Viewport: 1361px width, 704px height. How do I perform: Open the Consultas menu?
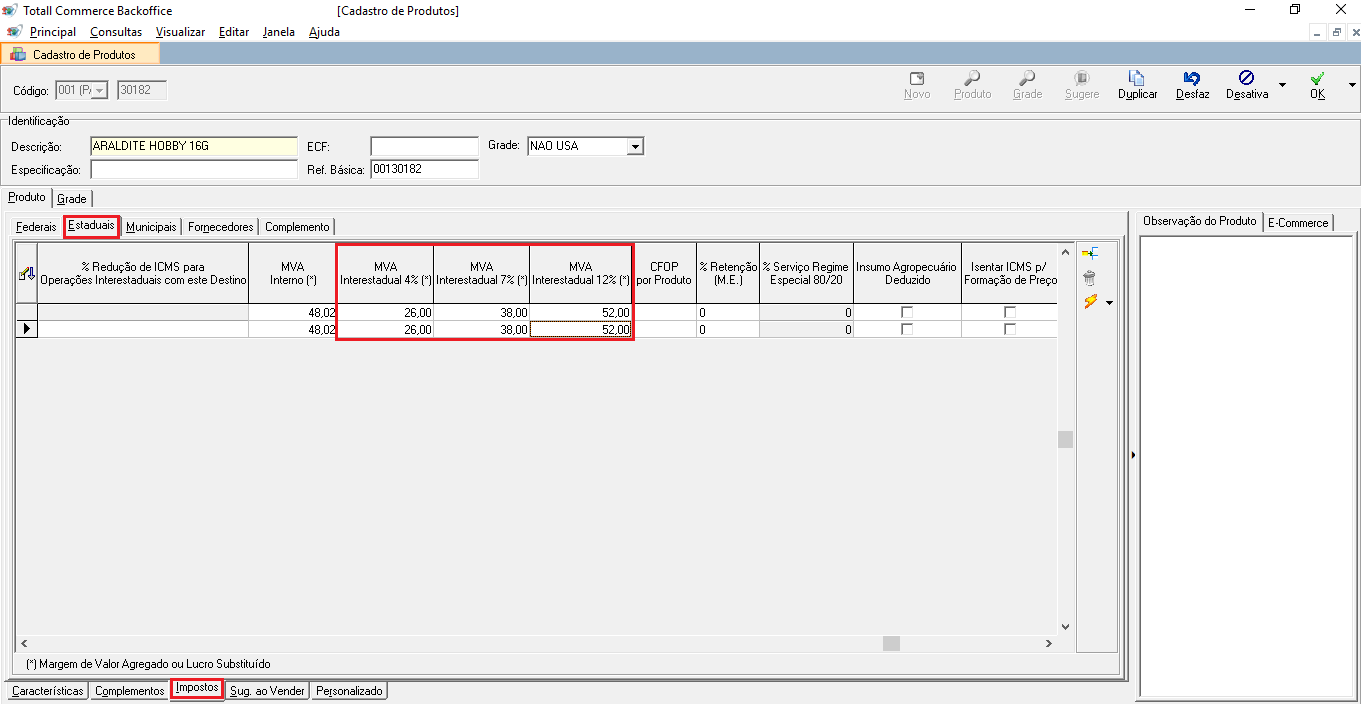pyautogui.click(x=116, y=32)
